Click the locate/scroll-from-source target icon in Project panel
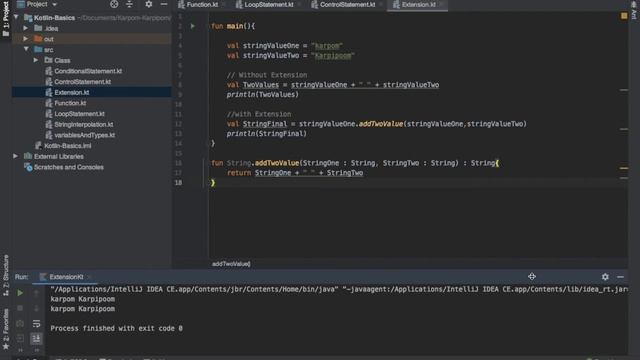This screenshot has height=360, width=640. 114,4
